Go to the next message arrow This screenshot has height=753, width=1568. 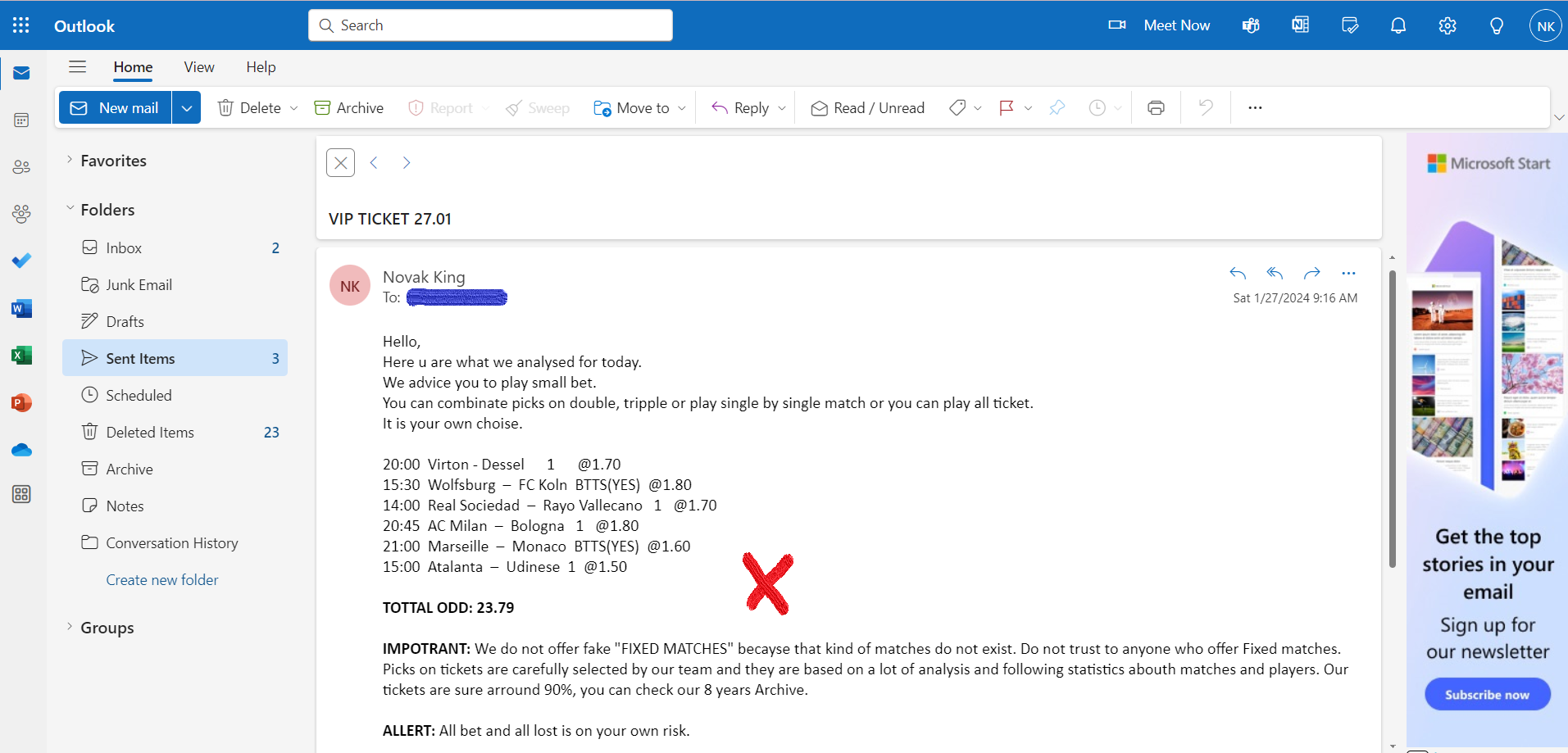pos(407,162)
